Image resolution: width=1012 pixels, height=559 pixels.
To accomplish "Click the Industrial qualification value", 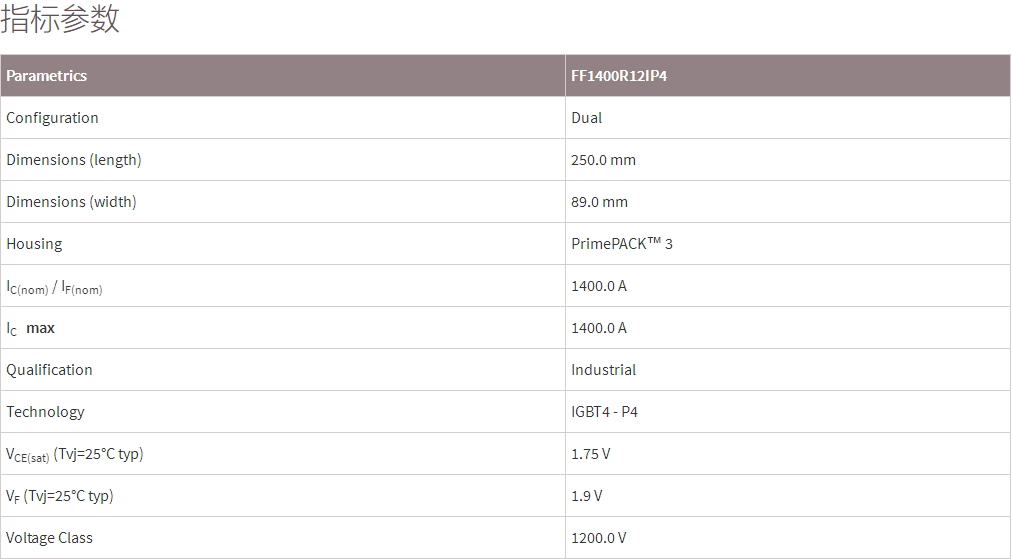I will coord(604,370).
